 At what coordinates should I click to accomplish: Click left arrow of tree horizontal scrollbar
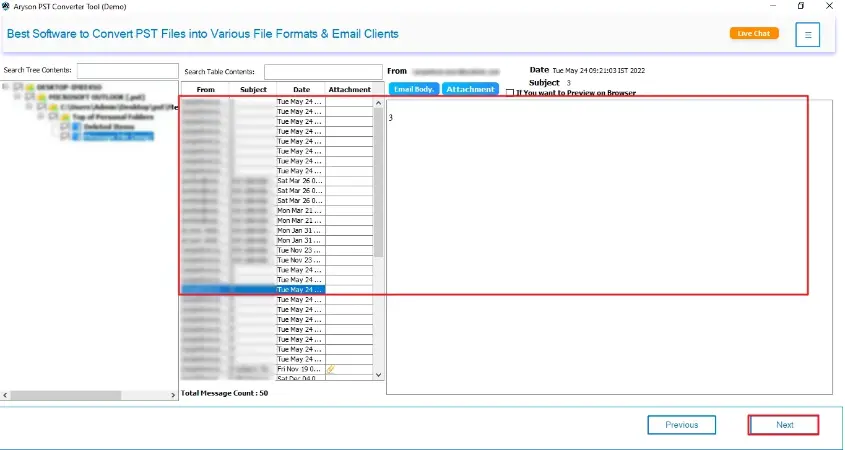(5, 395)
